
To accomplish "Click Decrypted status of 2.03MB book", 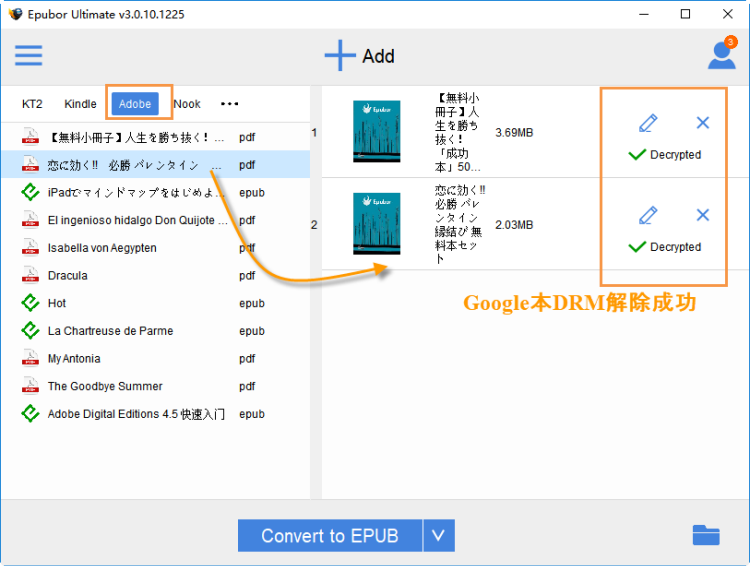I will tap(665, 247).
